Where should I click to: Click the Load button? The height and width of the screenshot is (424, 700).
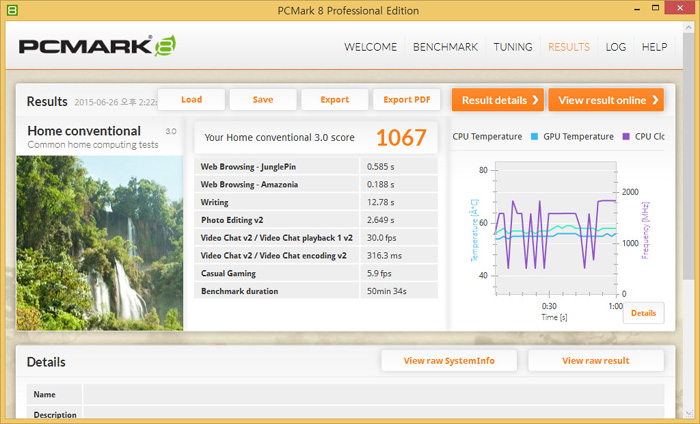(192, 100)
